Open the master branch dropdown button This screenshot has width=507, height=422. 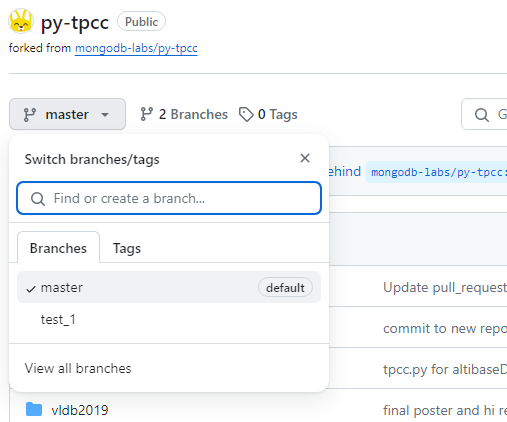pyautogui.click(x=67, y=114)
